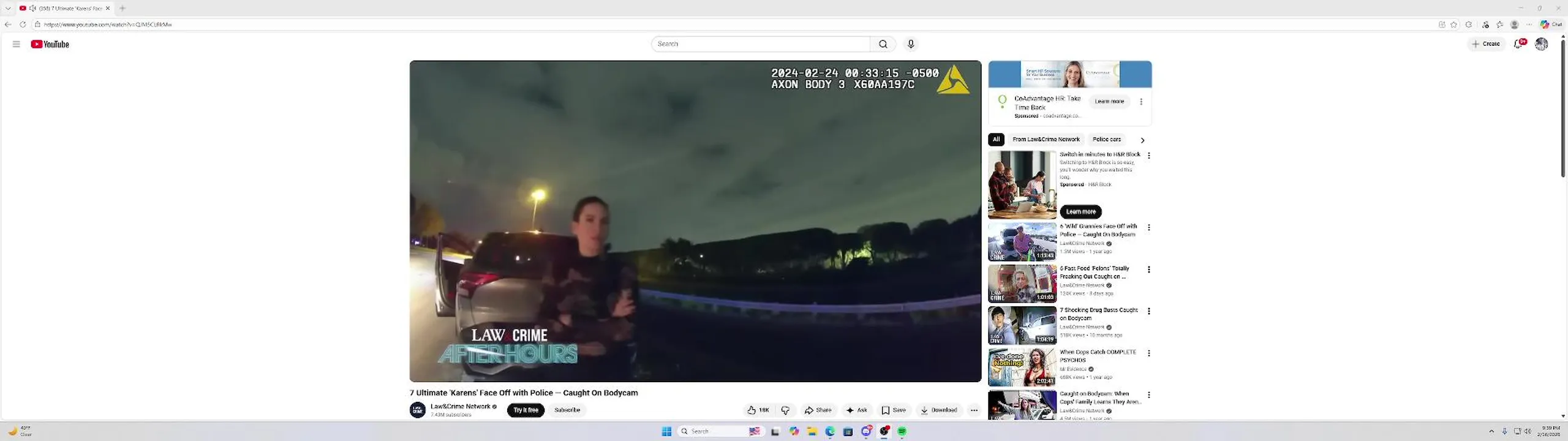The image size is (1568, 441).
Task: Activate voice search microphone
Action: pos(911,44)
